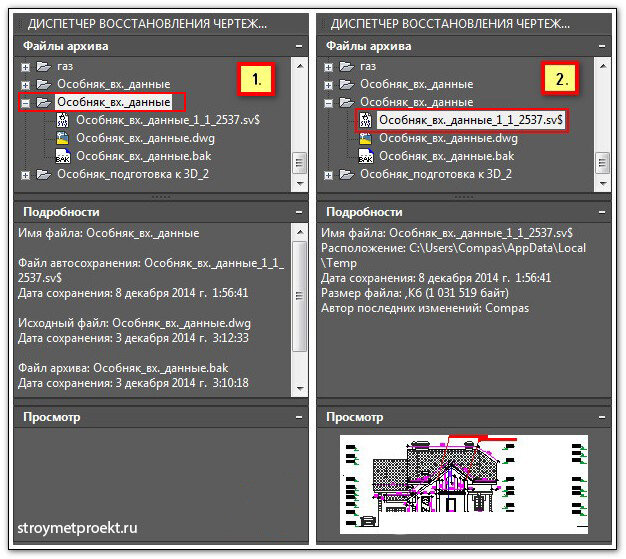Image resolution: width=626 pixels, height=559 pixels.
Task: Select Особняк_вх._данные.bak in right panel tree
Action: 446,156
